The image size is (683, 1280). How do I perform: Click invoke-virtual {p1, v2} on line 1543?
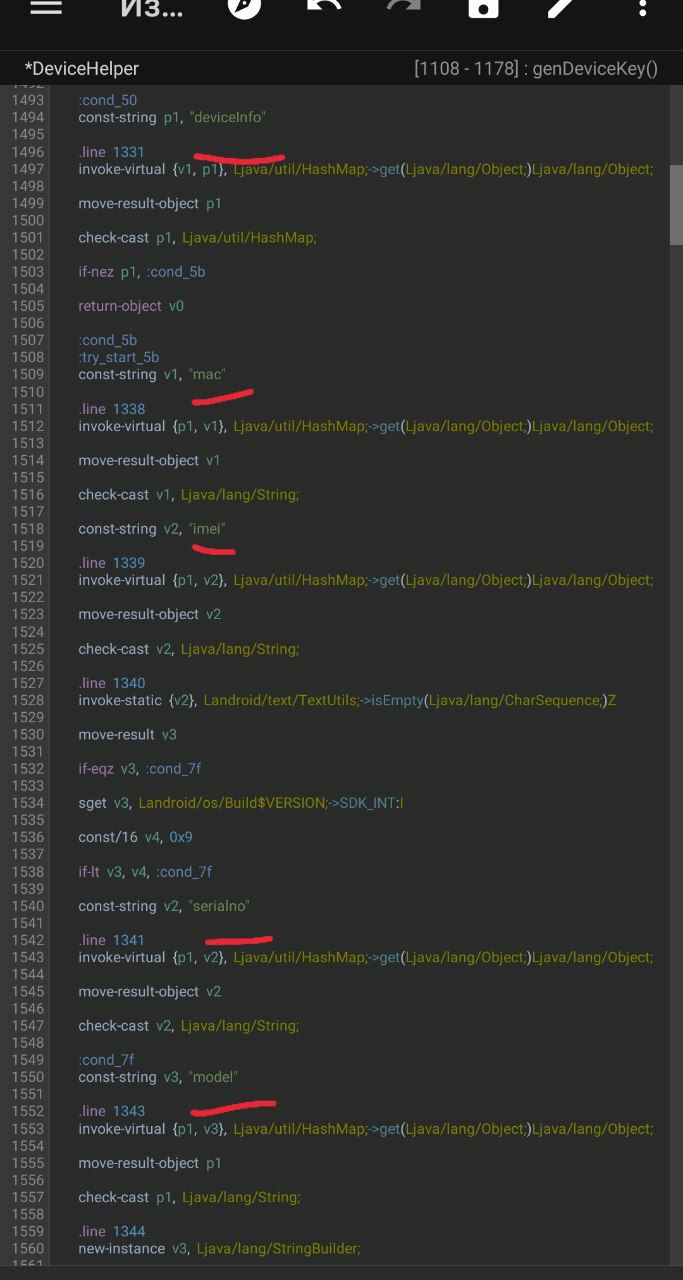coord(366,957)
